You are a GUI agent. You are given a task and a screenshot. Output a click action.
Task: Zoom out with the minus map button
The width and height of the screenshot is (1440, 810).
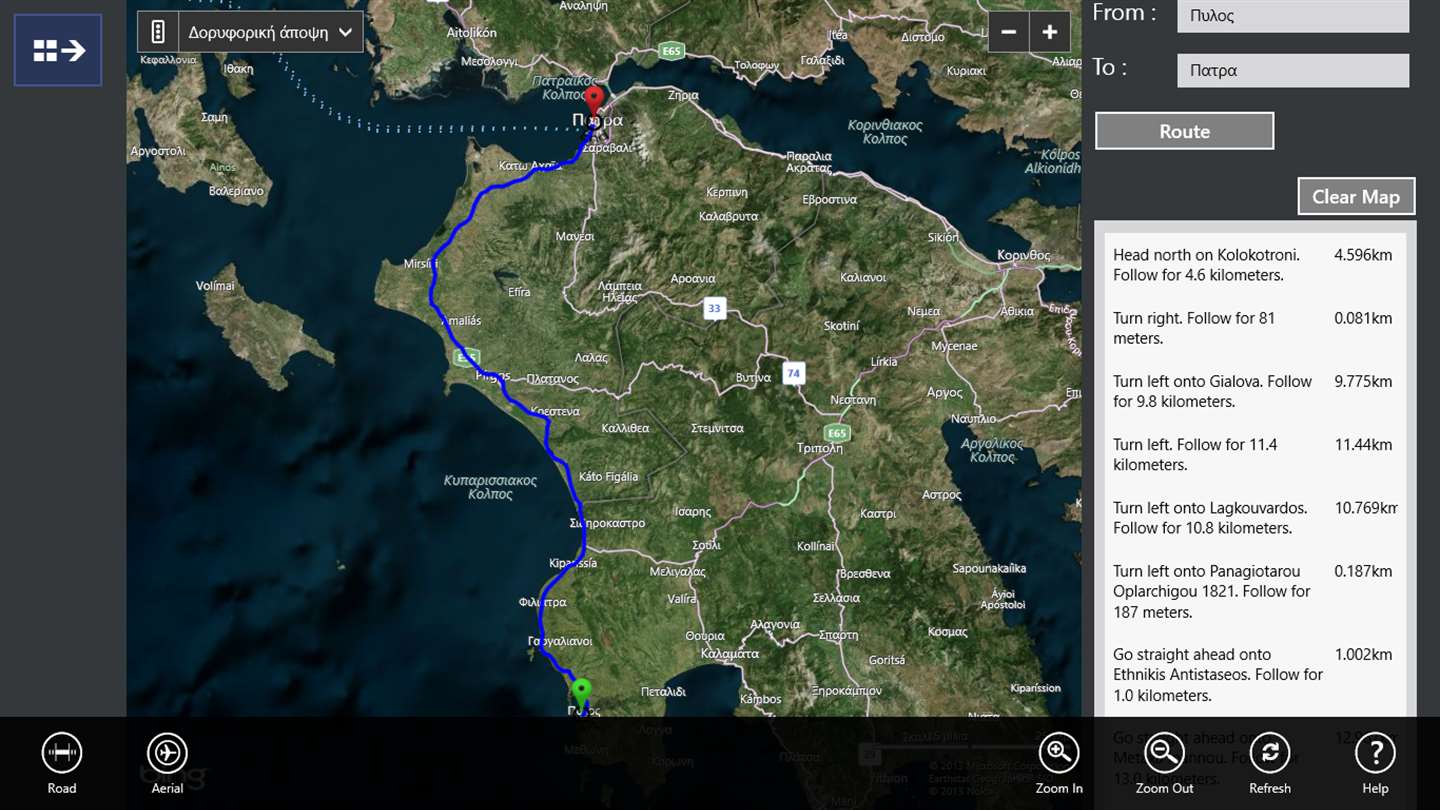tap(1009, 32)
